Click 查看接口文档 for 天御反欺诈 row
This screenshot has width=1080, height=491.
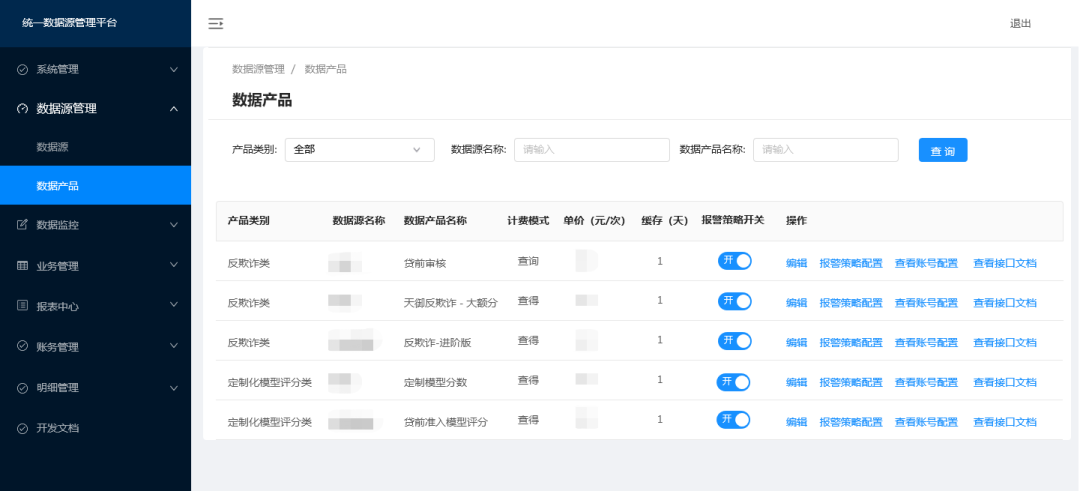1004,302
